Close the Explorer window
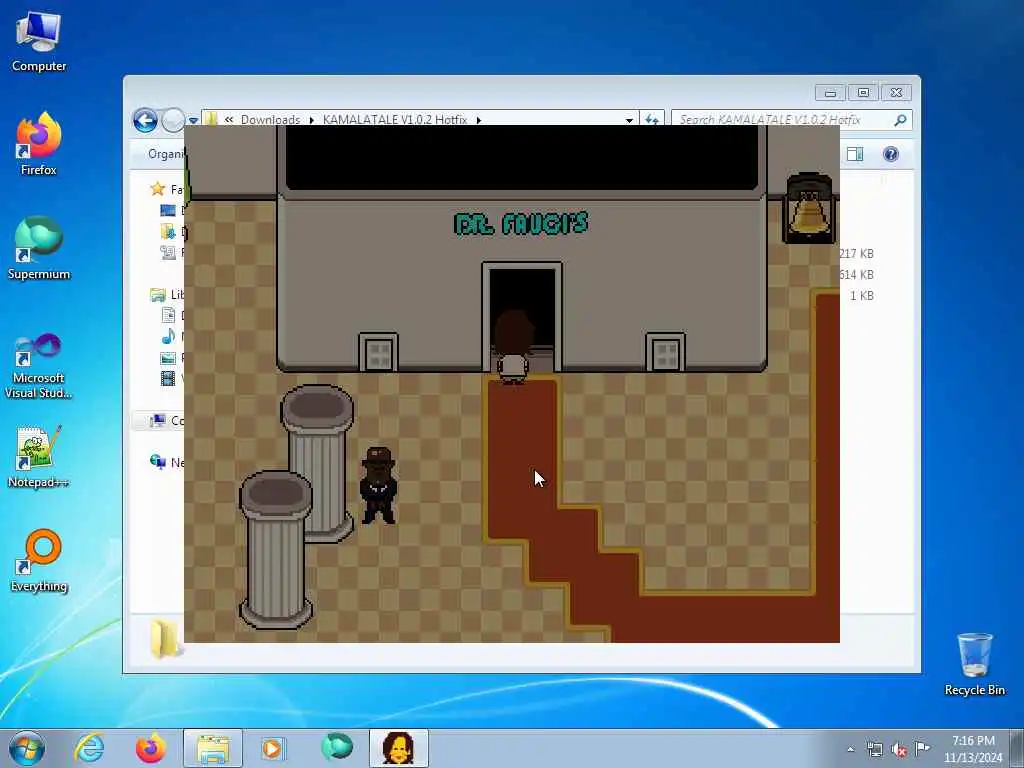The width and height of the screenshot is (1024, 768). tap(897, 93)
